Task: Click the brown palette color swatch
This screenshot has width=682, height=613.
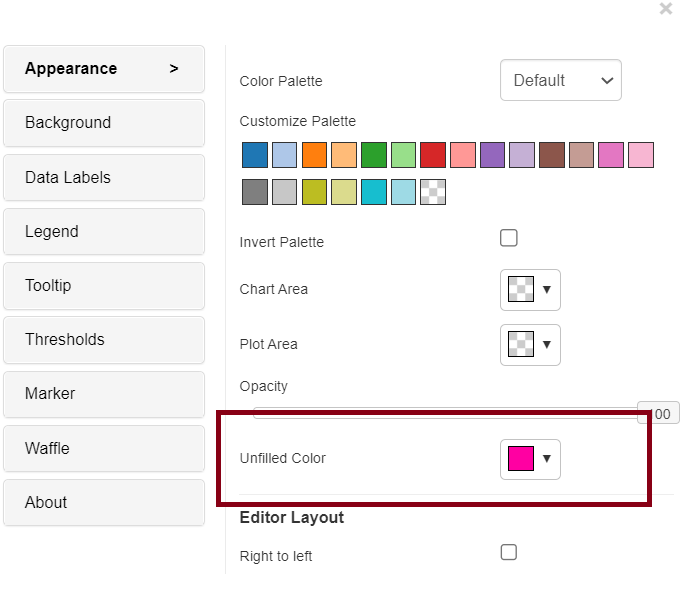Action: coord(552,155)
